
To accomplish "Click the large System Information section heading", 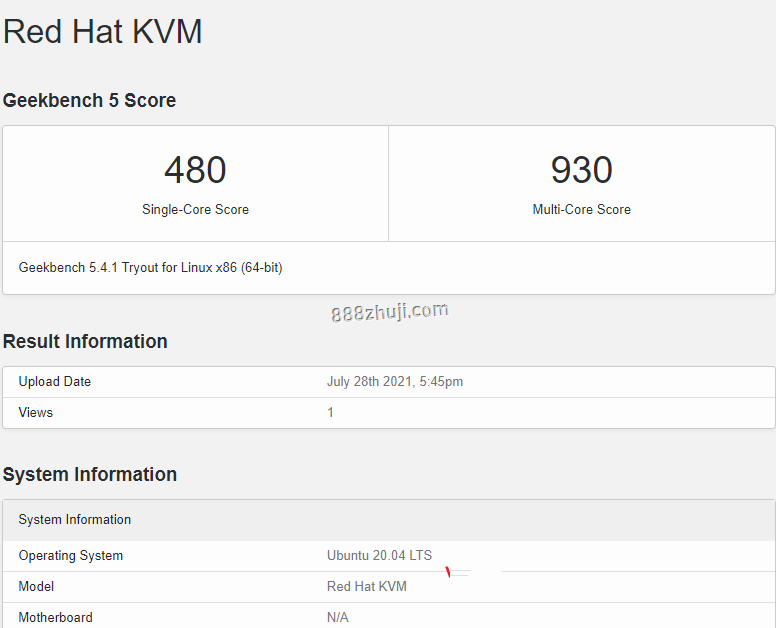I will tap(90, 474).
